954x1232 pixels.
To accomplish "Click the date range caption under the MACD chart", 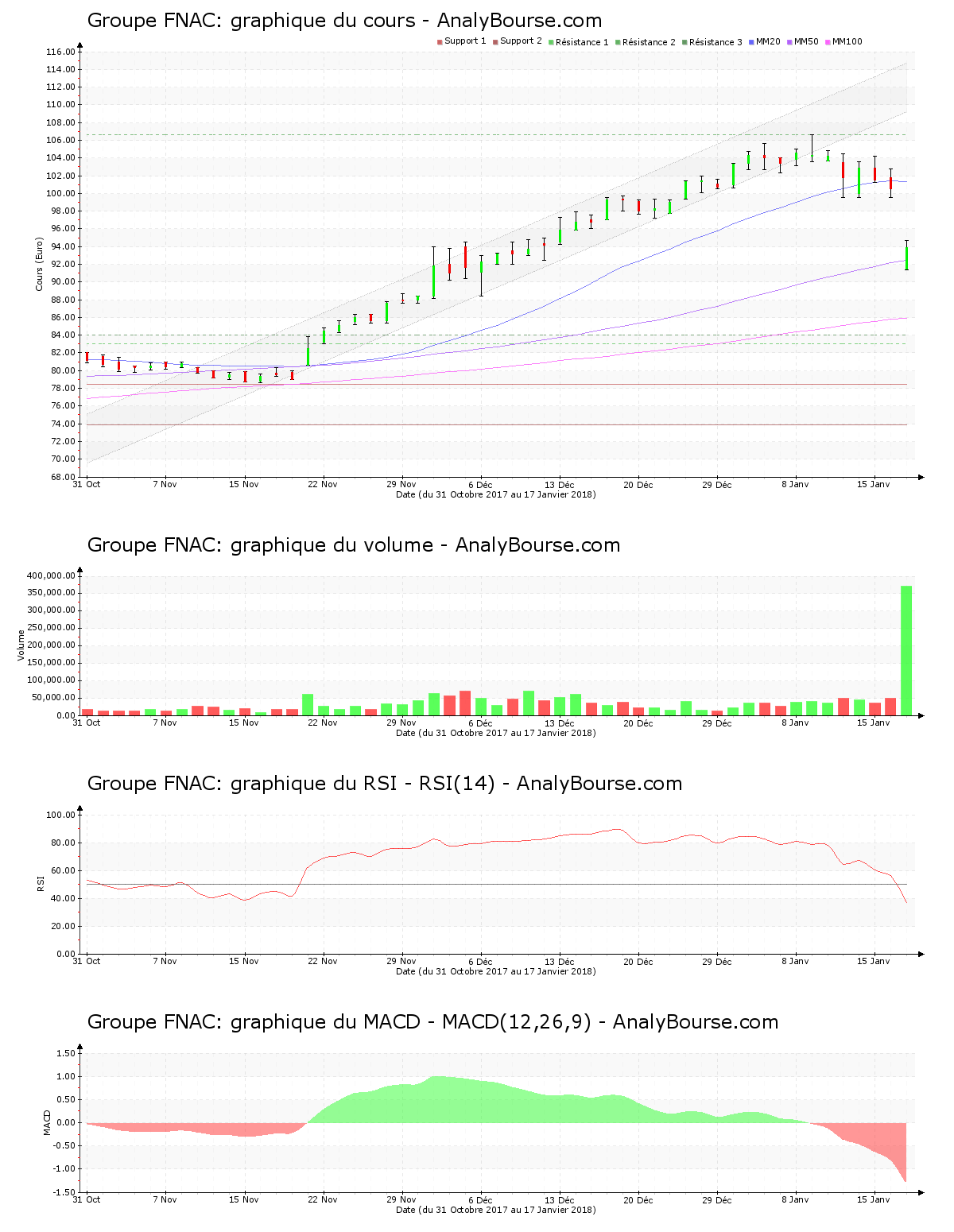I will pos(495,1210).
